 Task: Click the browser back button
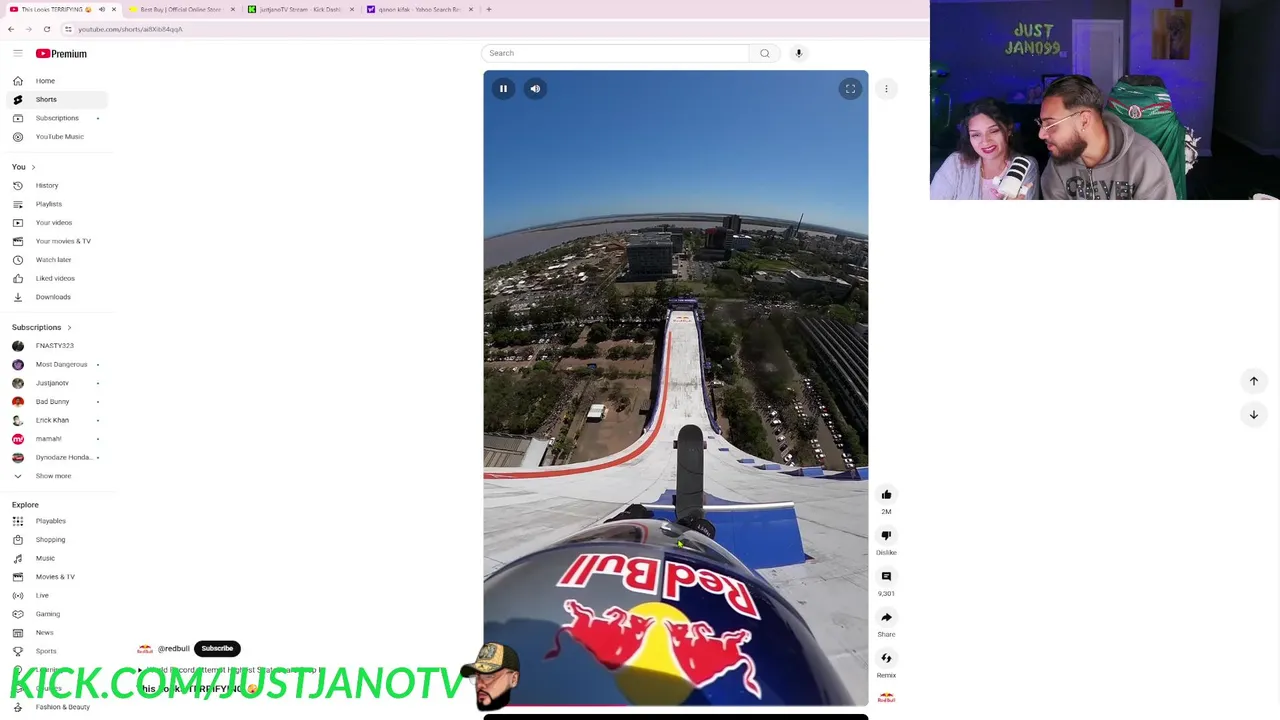coord(11,29)
